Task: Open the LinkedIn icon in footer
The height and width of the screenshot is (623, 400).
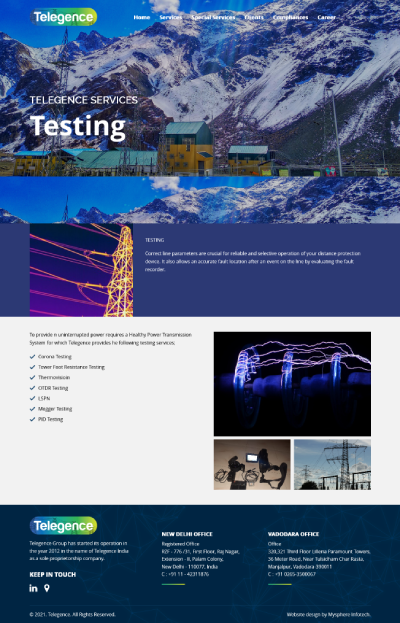Action: [x=33, y=588]
